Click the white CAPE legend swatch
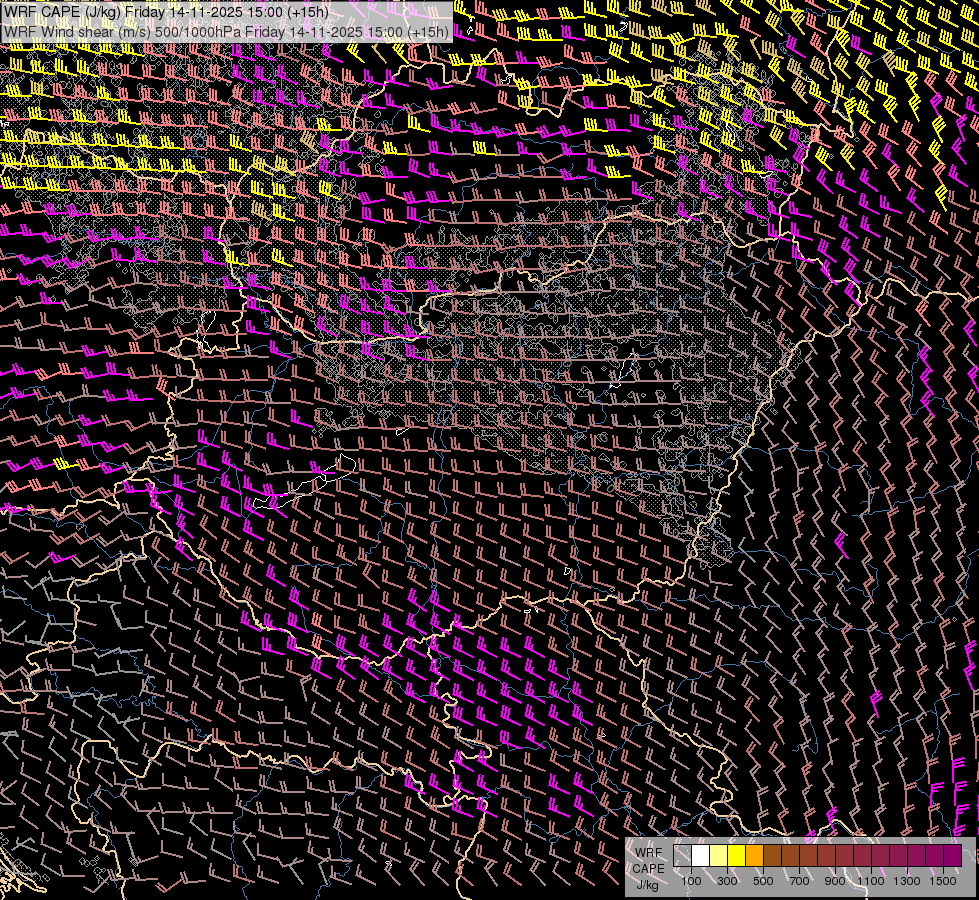 coord(701,856)
